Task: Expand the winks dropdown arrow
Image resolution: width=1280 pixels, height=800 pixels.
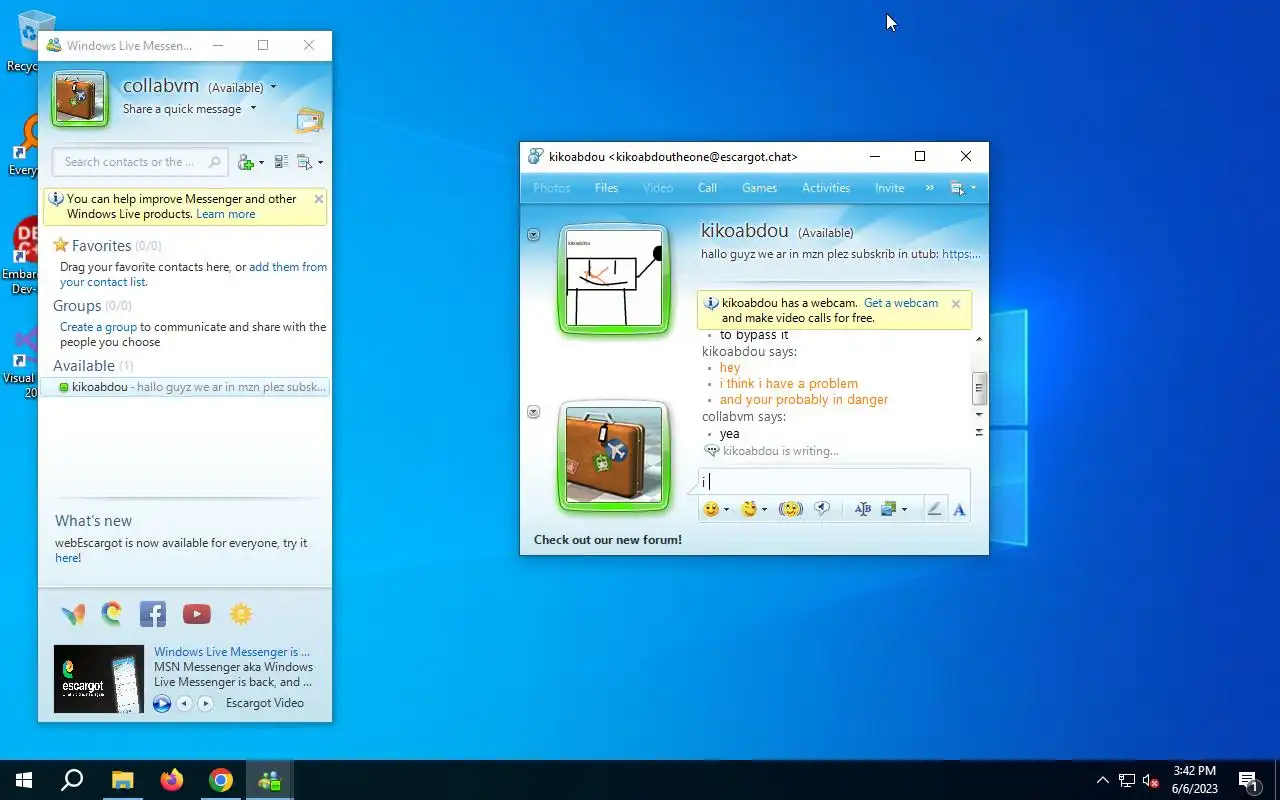Action: click(764, 510)
